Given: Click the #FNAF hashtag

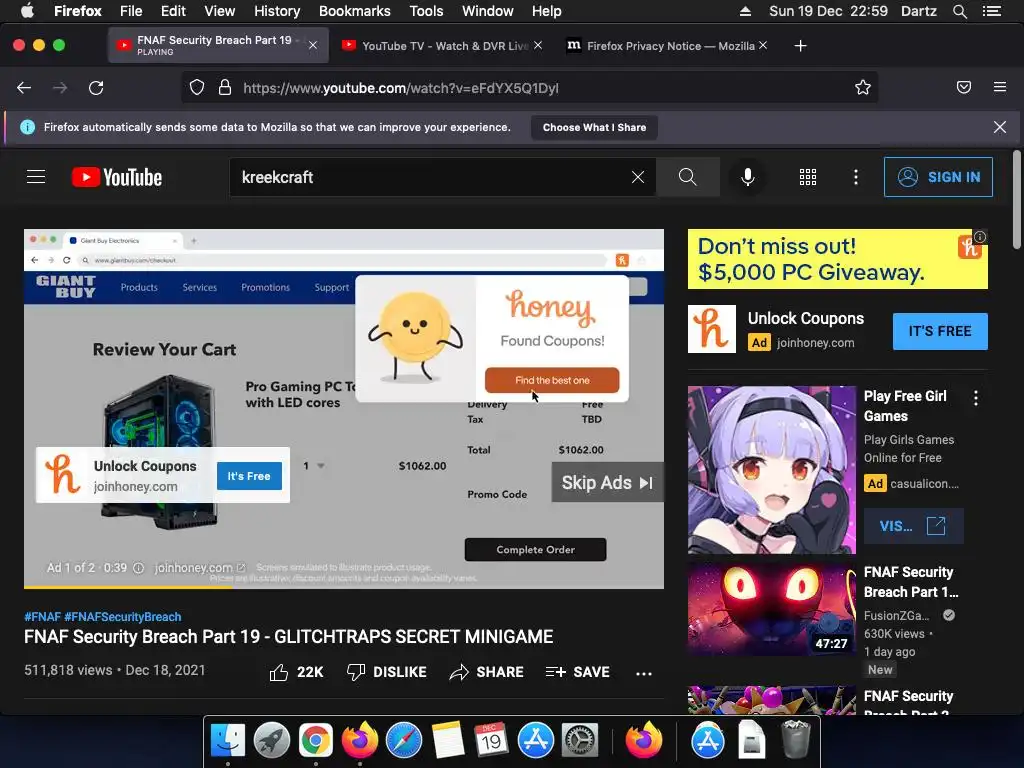Looking at the screenshot, I should 42,616.
